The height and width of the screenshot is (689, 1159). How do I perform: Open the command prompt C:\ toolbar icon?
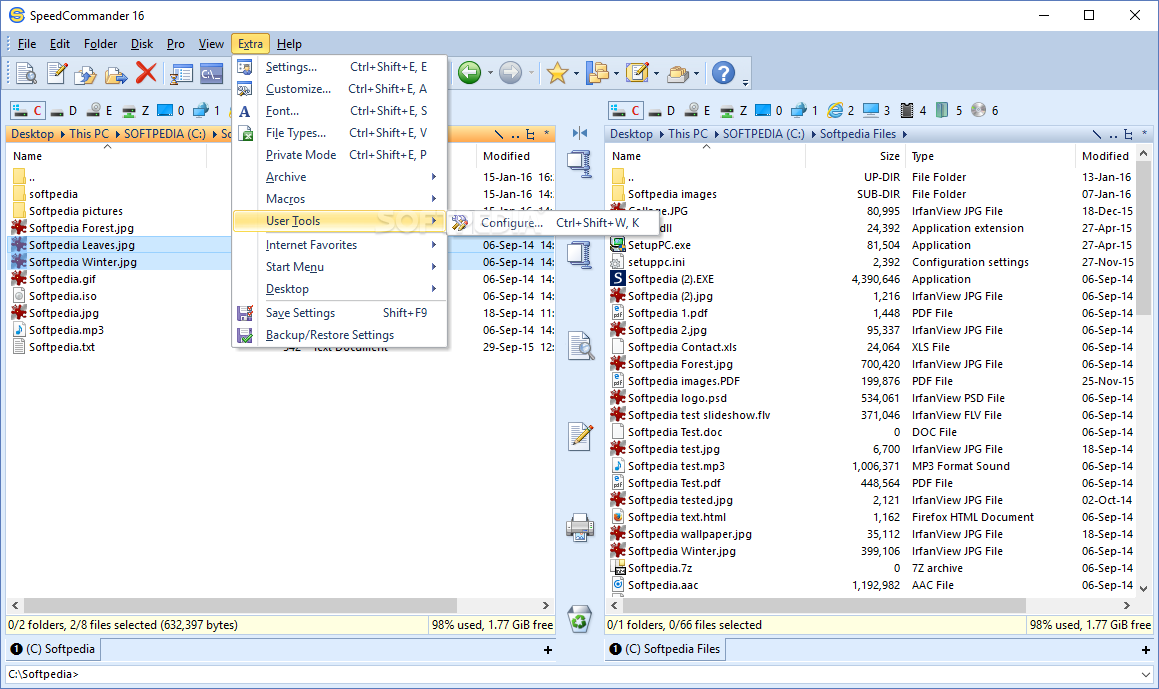(211, 73)
